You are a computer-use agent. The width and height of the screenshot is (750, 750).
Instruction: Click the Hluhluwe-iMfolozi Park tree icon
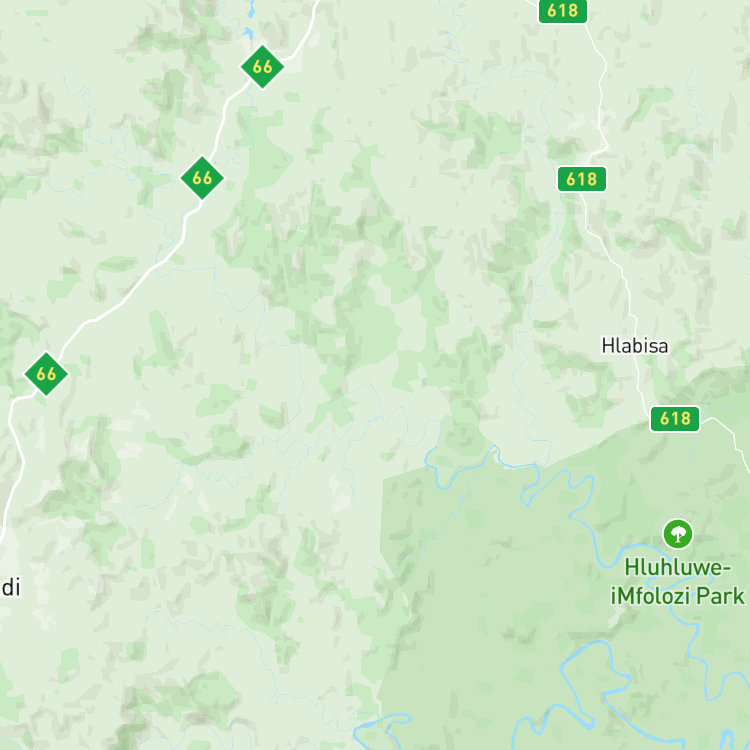pos(678,534)
